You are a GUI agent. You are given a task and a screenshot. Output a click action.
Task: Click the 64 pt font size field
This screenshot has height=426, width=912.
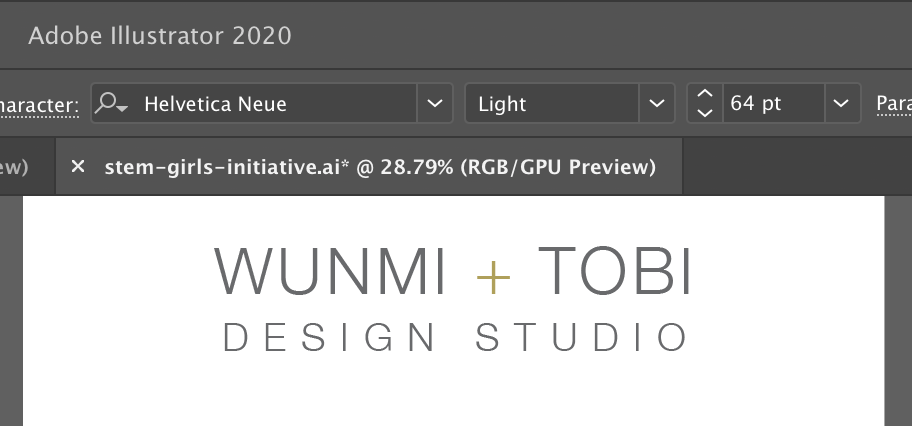[x=770, y=104]
